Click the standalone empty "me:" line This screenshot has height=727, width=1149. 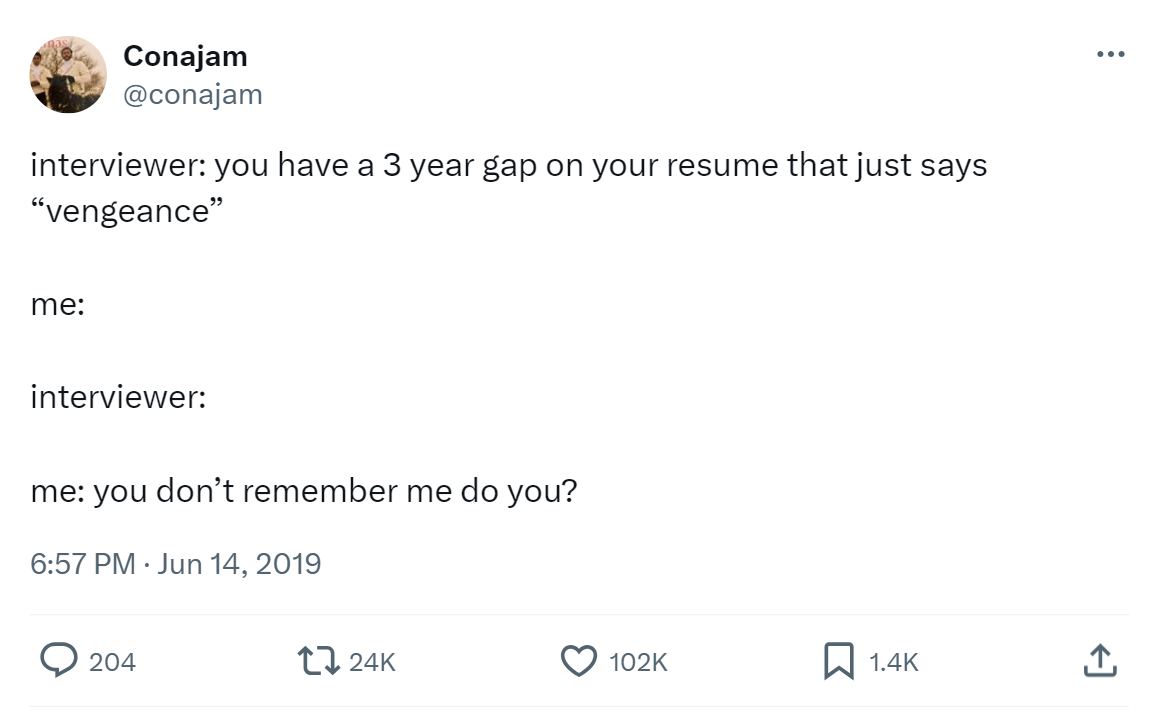(57, 305)
